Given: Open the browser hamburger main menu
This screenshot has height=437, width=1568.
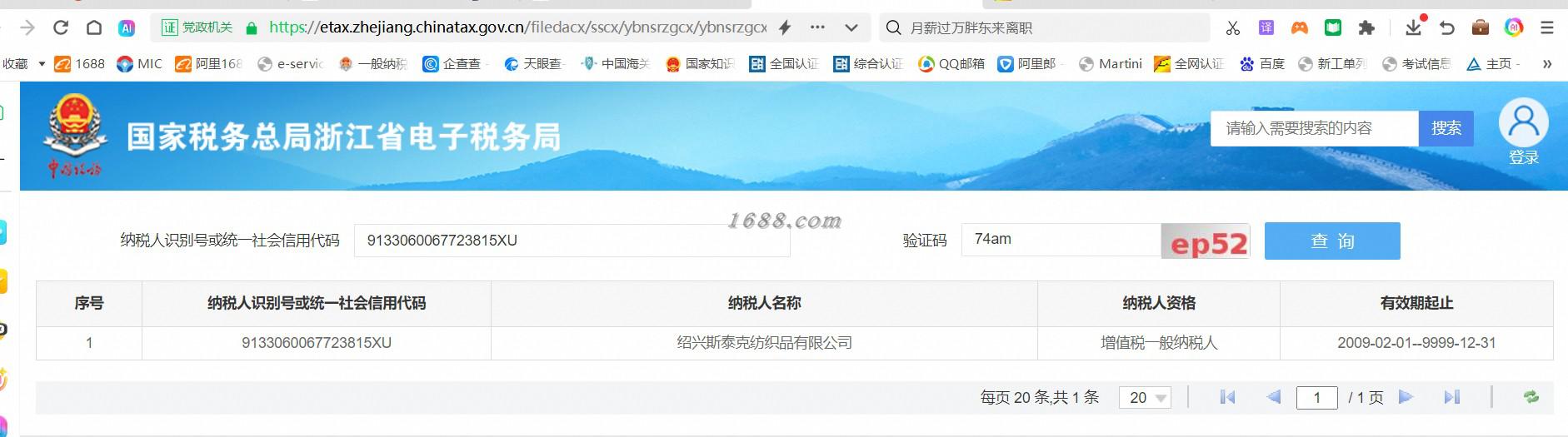Looking at the screenshot, I should coord(1547,27).
